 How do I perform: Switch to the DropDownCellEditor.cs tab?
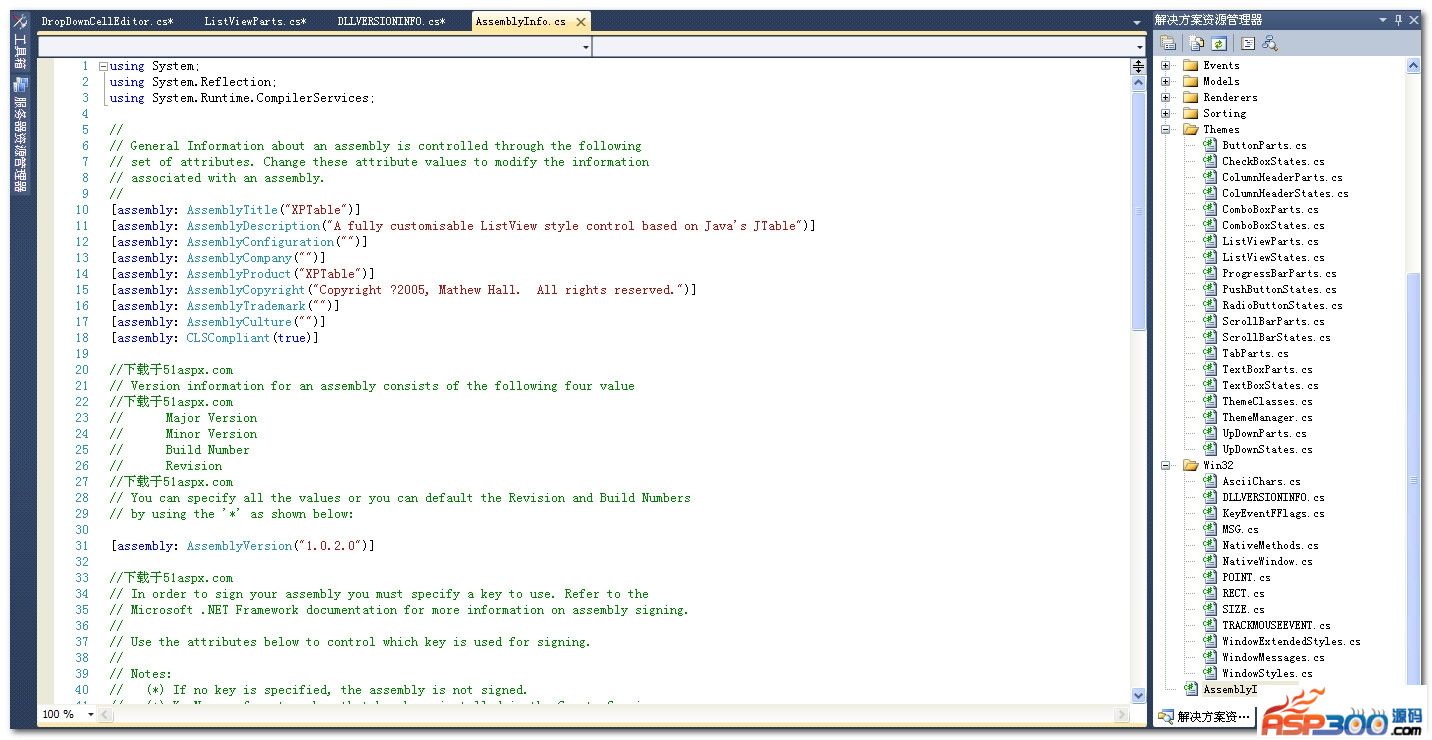107,21
